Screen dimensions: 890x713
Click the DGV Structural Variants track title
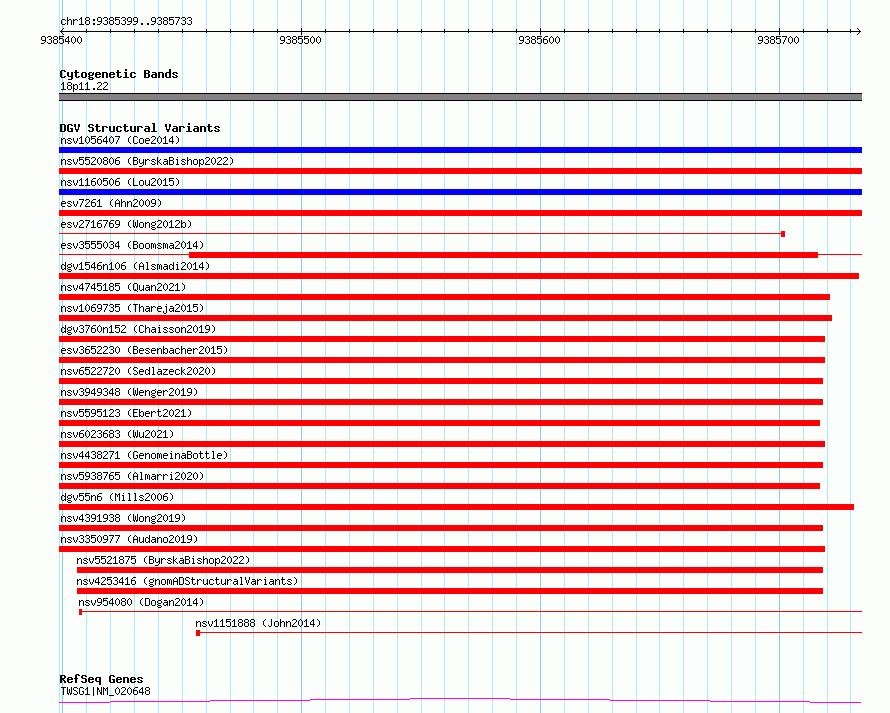tap(140, 128)
